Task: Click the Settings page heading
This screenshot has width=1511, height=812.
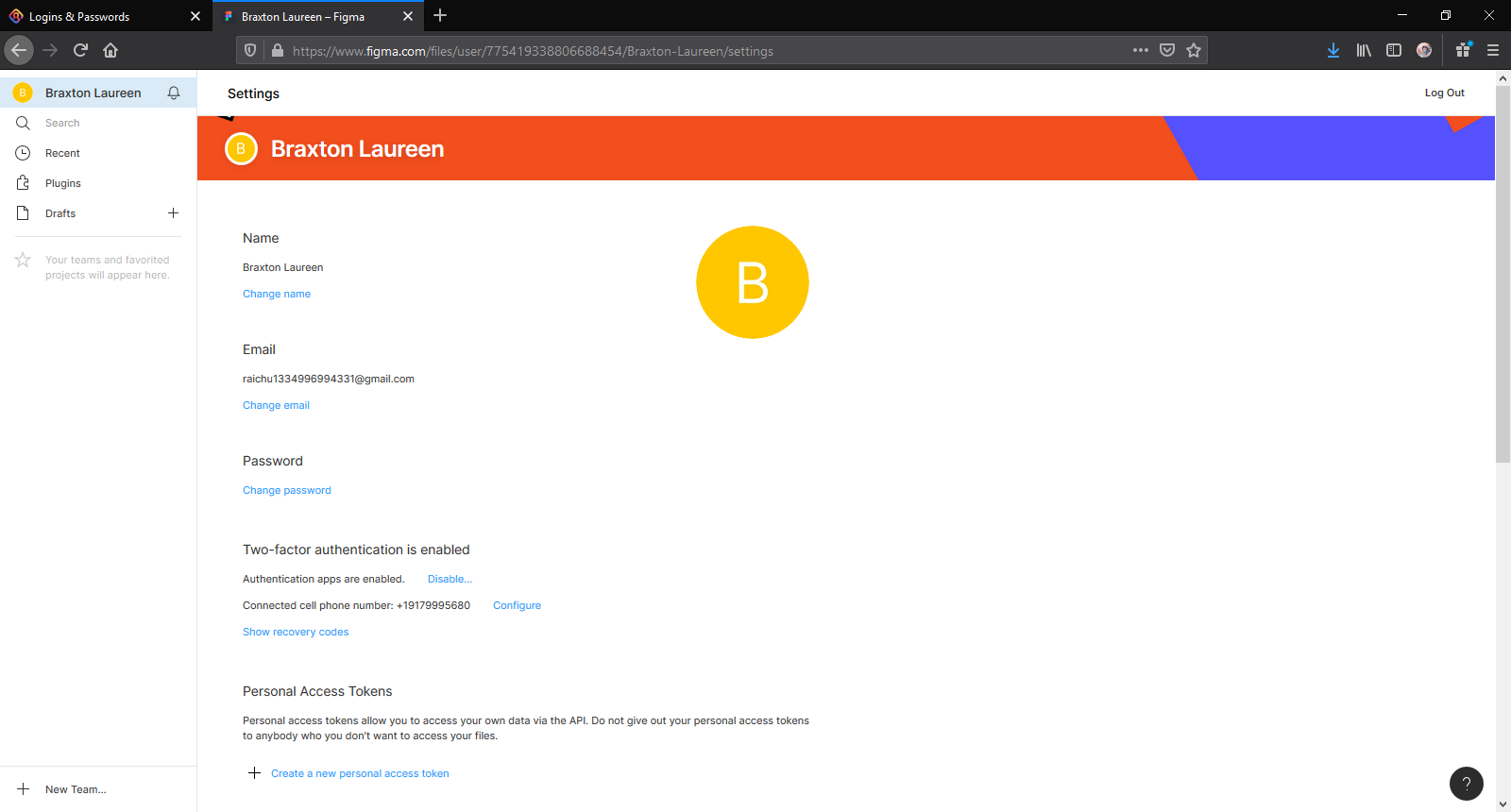Action: (253, 93)
